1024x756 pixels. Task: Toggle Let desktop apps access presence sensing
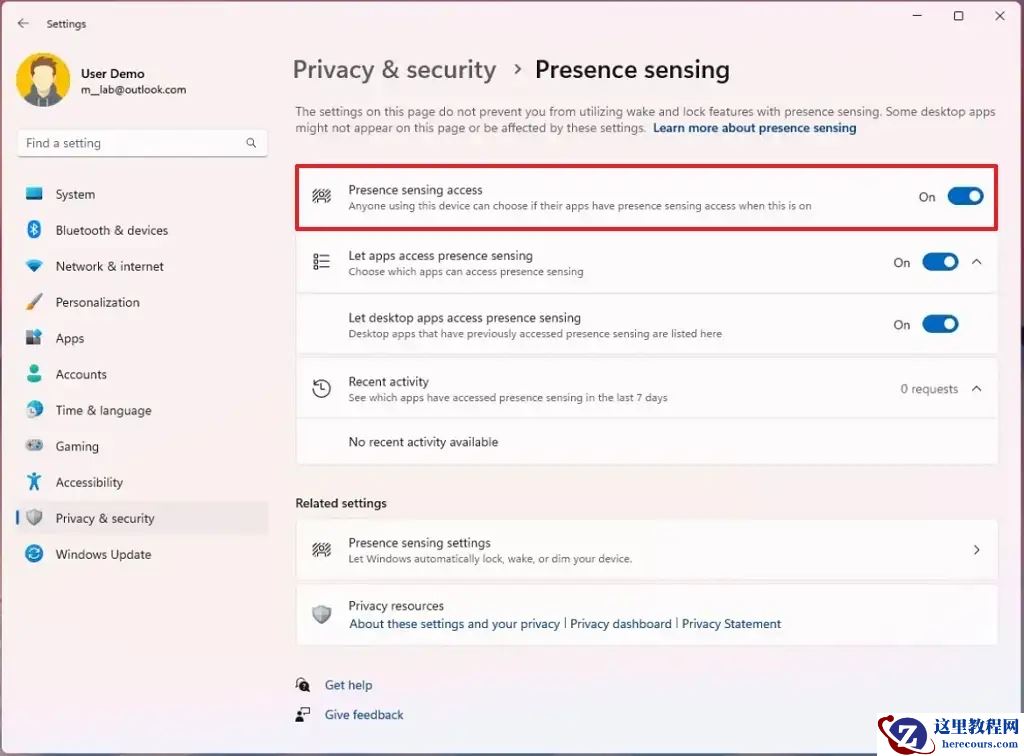pos(940,324)
